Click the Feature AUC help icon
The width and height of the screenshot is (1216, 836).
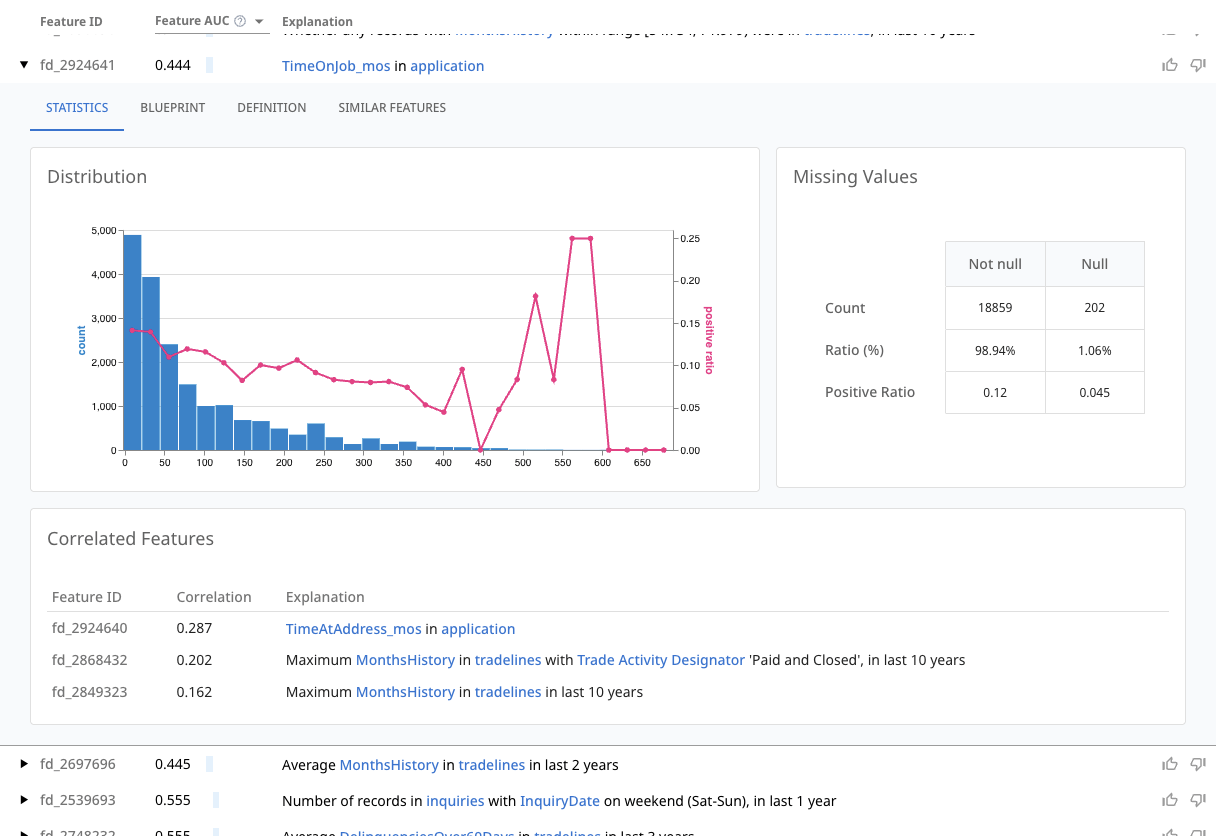[x=240, y=21]
